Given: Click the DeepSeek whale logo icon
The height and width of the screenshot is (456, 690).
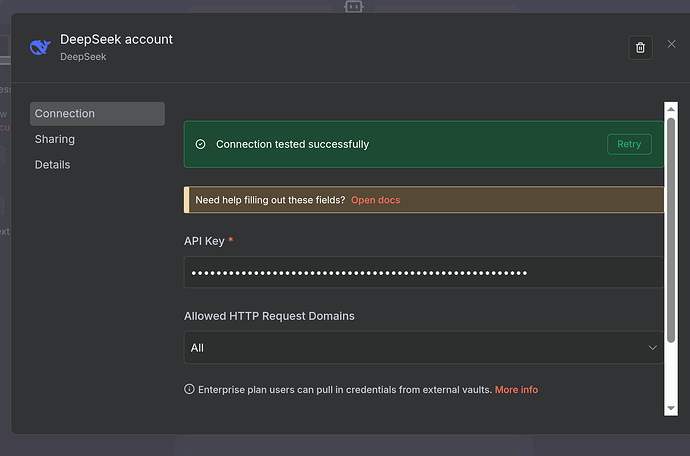Looking at the screenshot, I should [40, 47].
